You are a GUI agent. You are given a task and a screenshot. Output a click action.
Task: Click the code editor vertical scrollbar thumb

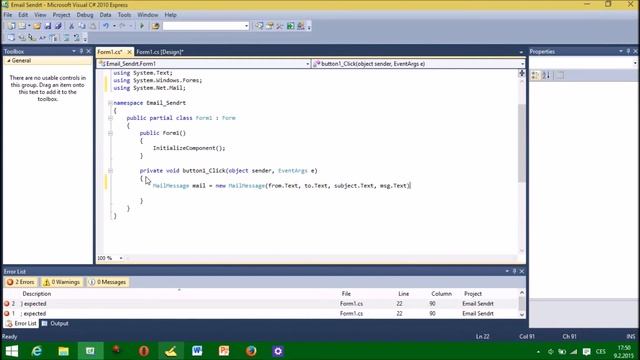(522, 143)
